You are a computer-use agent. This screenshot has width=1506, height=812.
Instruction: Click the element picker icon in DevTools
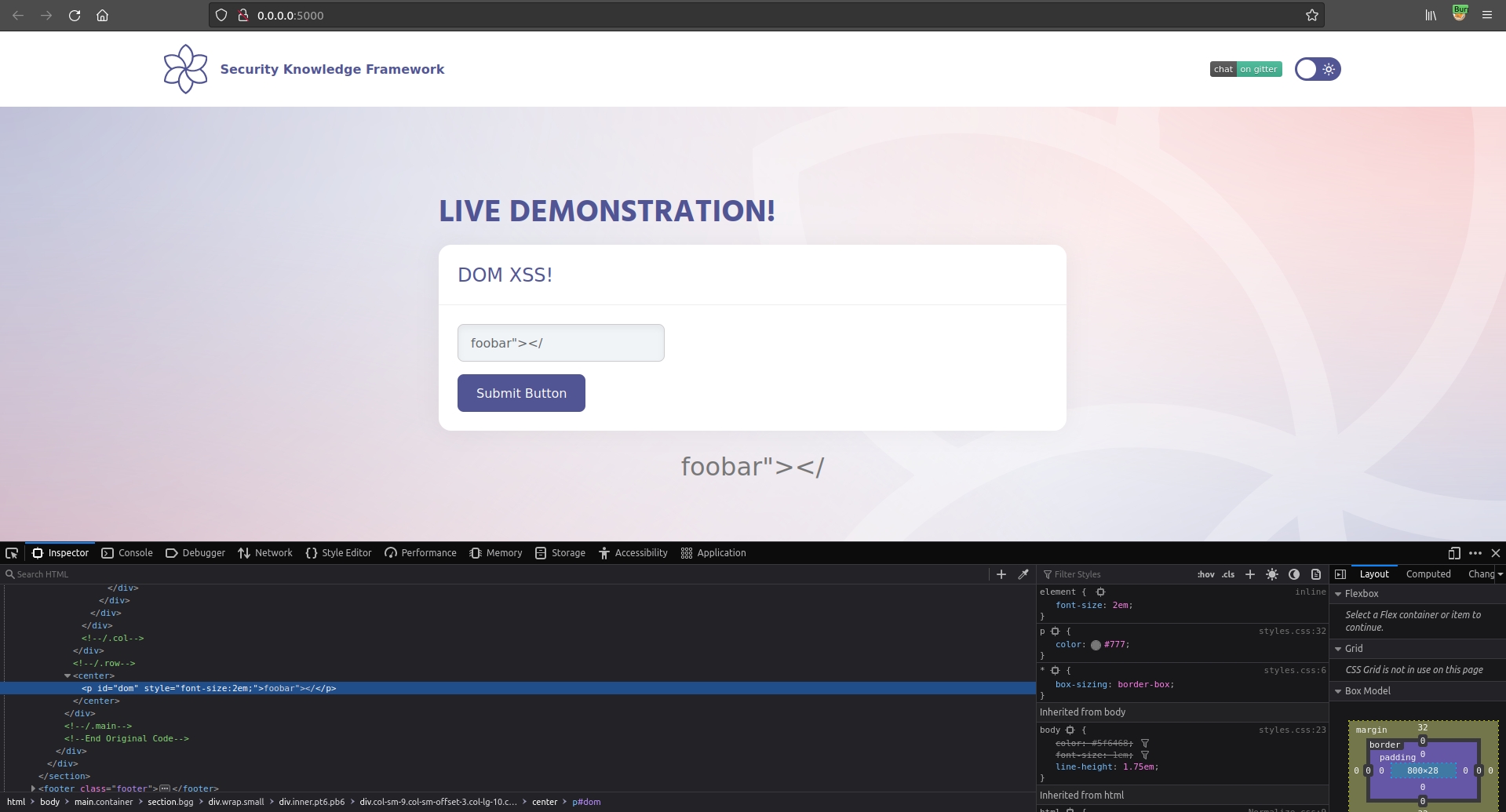[12, 553]
